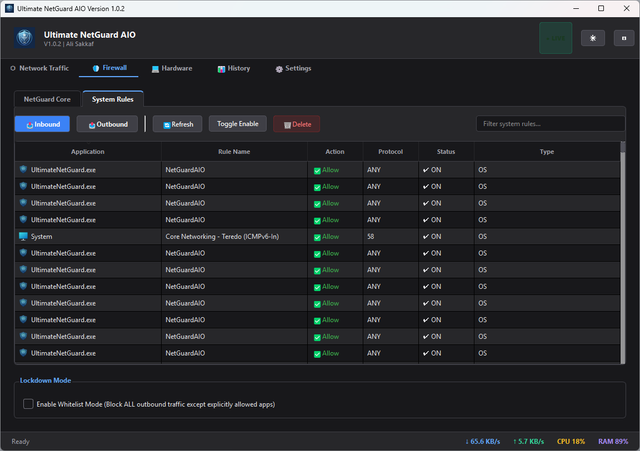The width and height of the screenshot is (640, 451).
Task: Click the monitor icon in the System row
Action: (x=23, y=236)
